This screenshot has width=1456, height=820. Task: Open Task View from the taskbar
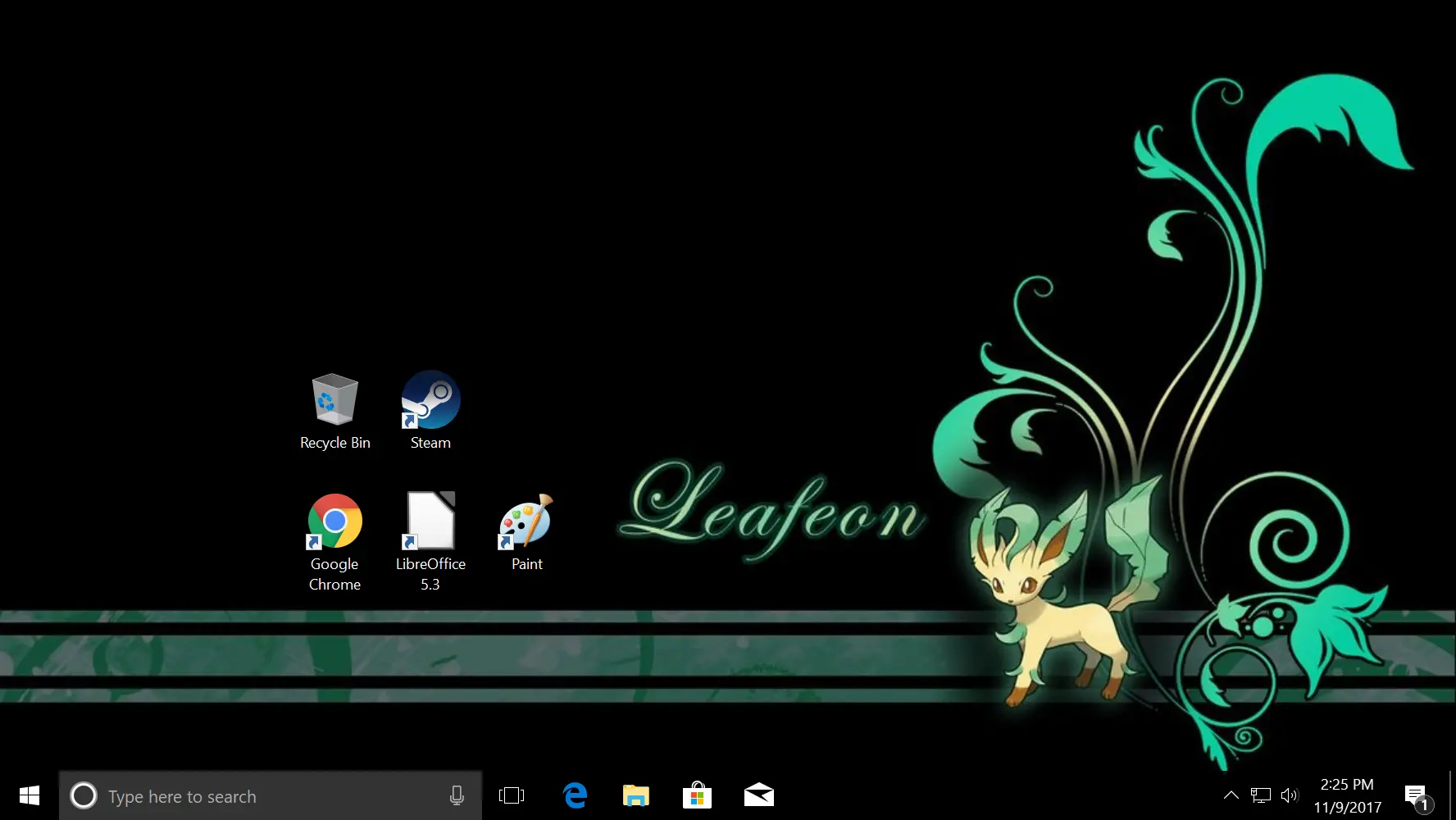click(x=512, y=795)
